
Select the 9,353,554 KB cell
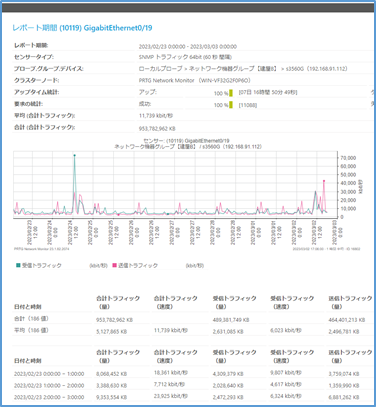[112, 397]
